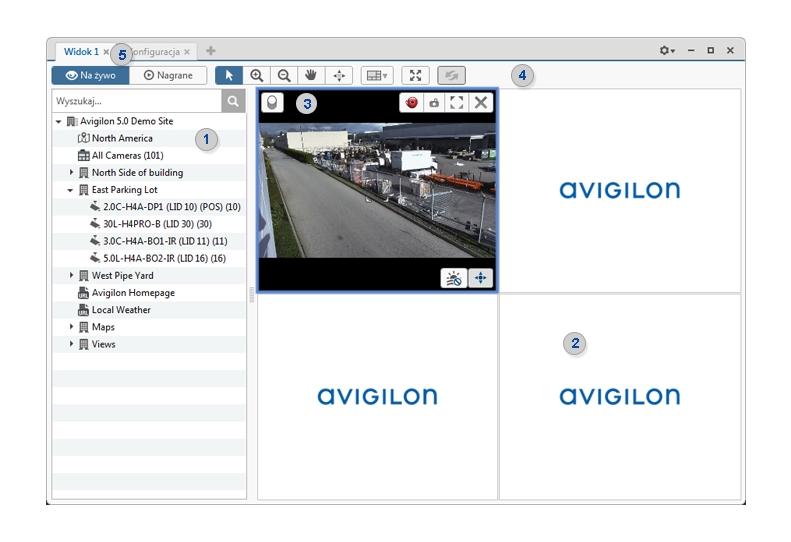Open the view layout dropdown

pos(377,75)
